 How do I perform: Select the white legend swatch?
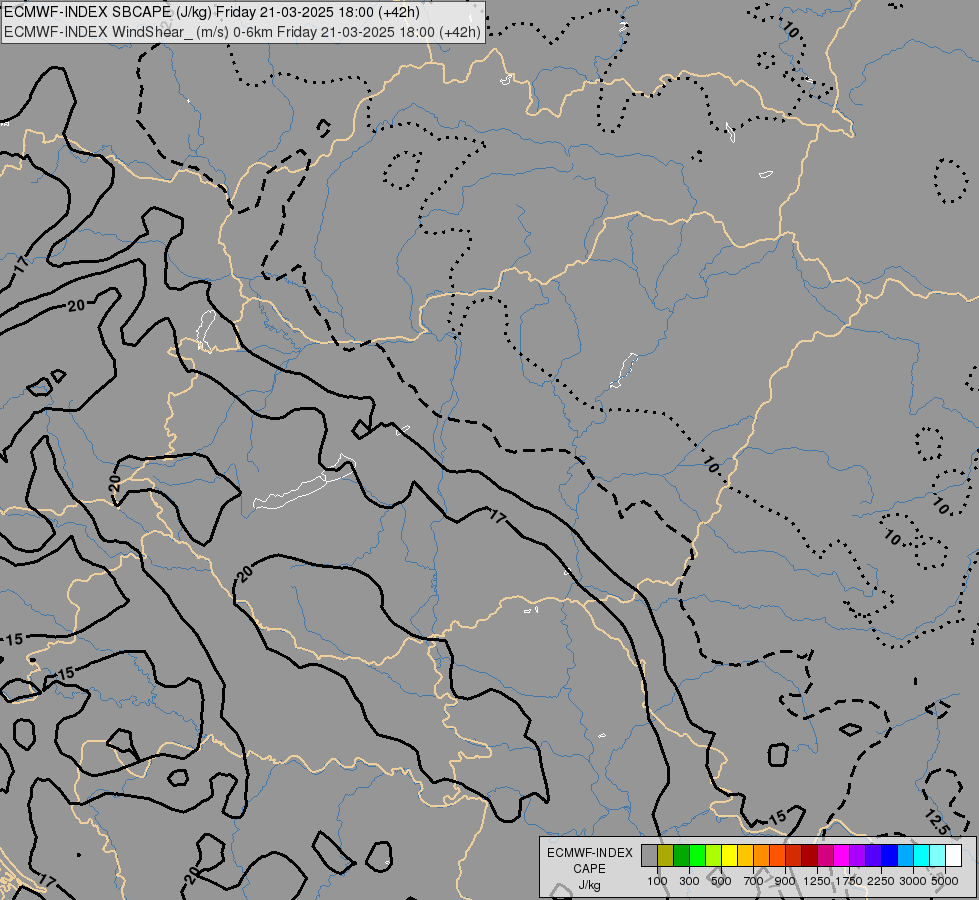tap(954, 856)
